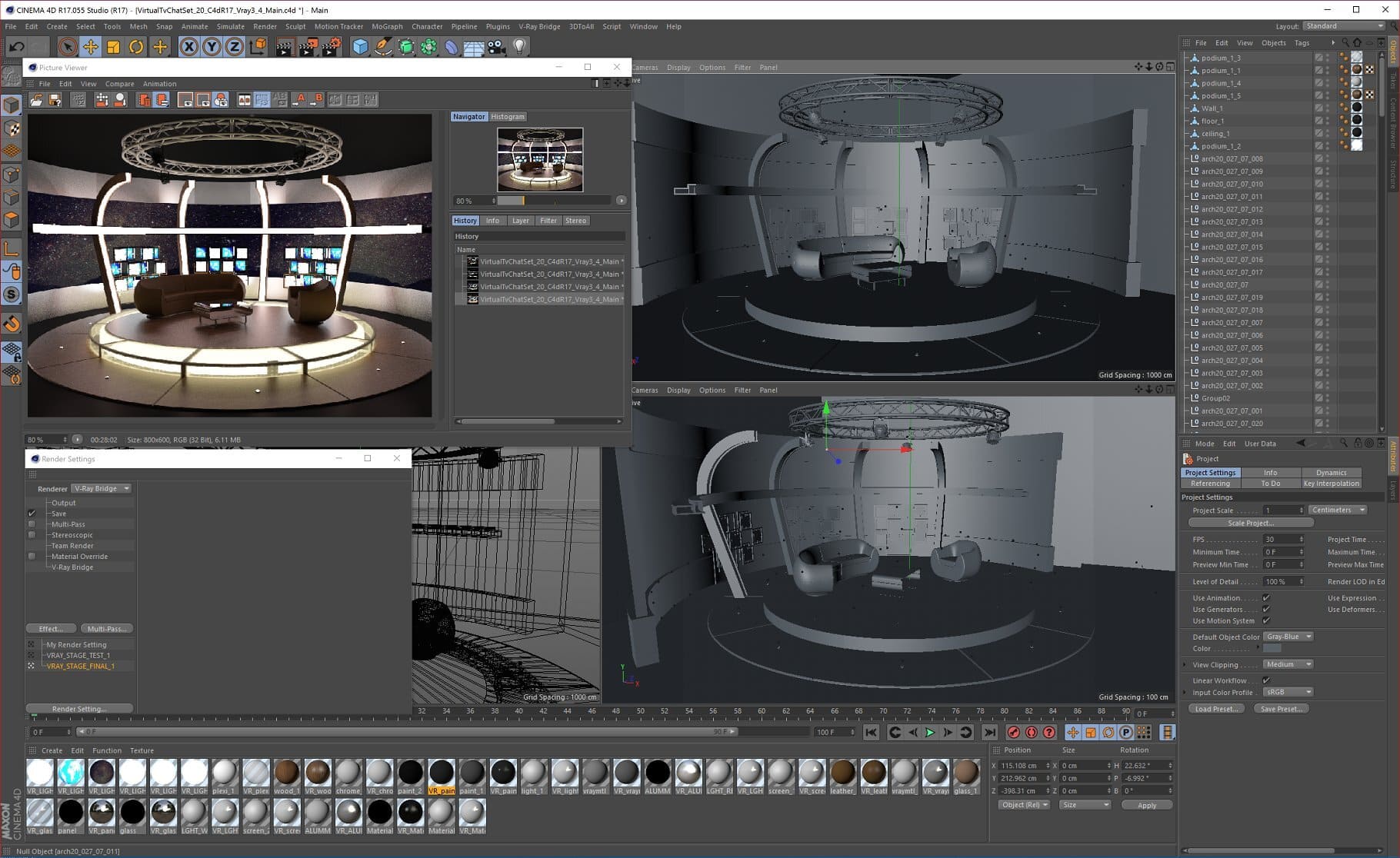Click the Record Active Objects key button
1400x858 pixels.
pyautogui.click(x=1014, y=733)
